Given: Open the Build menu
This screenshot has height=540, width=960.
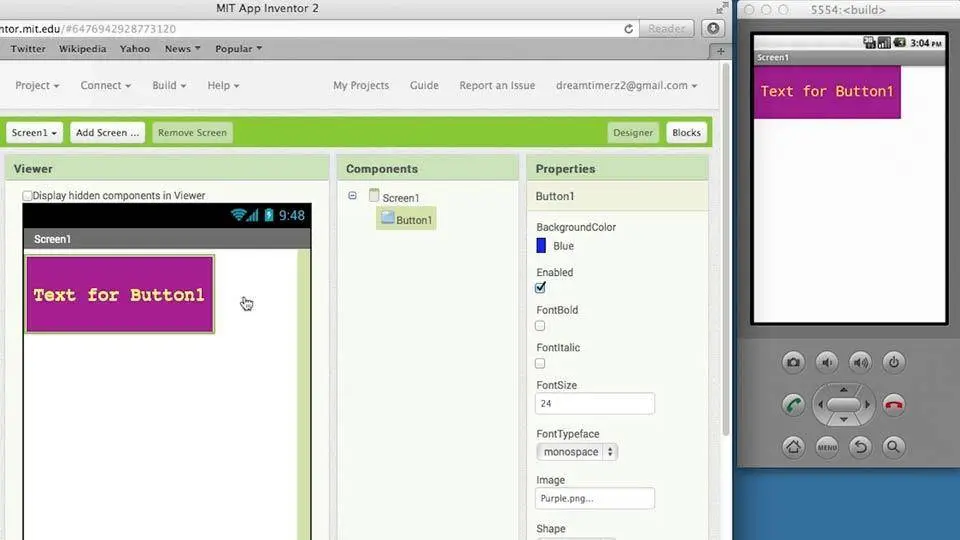Looking at the screenshot, I should (169, 85).
